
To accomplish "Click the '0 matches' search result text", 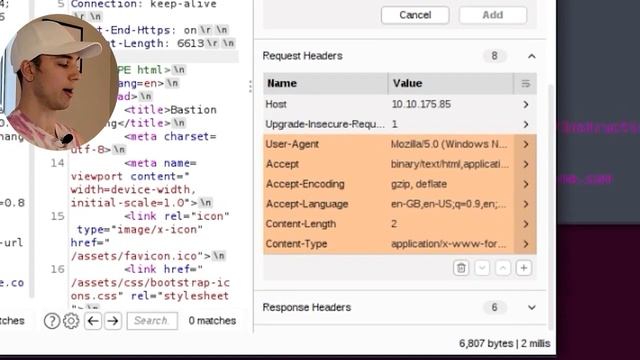I will (212, 321).
